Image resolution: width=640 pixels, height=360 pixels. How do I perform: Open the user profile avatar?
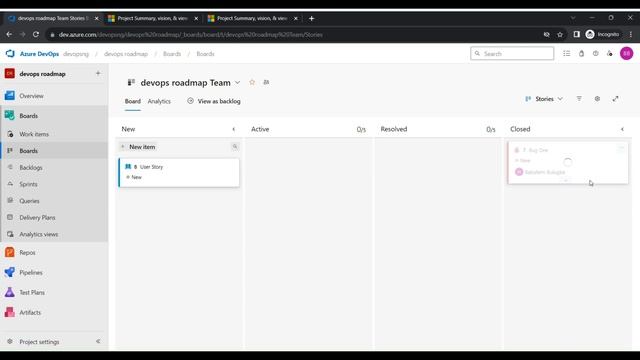coord(627,53)
